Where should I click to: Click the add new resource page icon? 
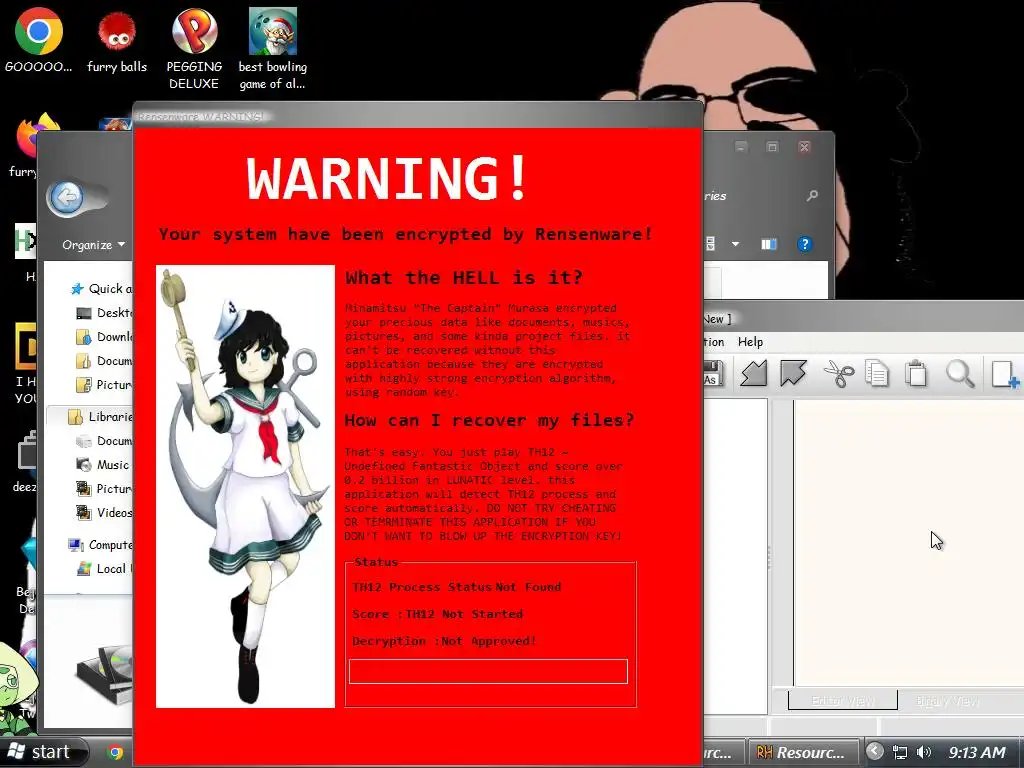tap(1004, 374)
